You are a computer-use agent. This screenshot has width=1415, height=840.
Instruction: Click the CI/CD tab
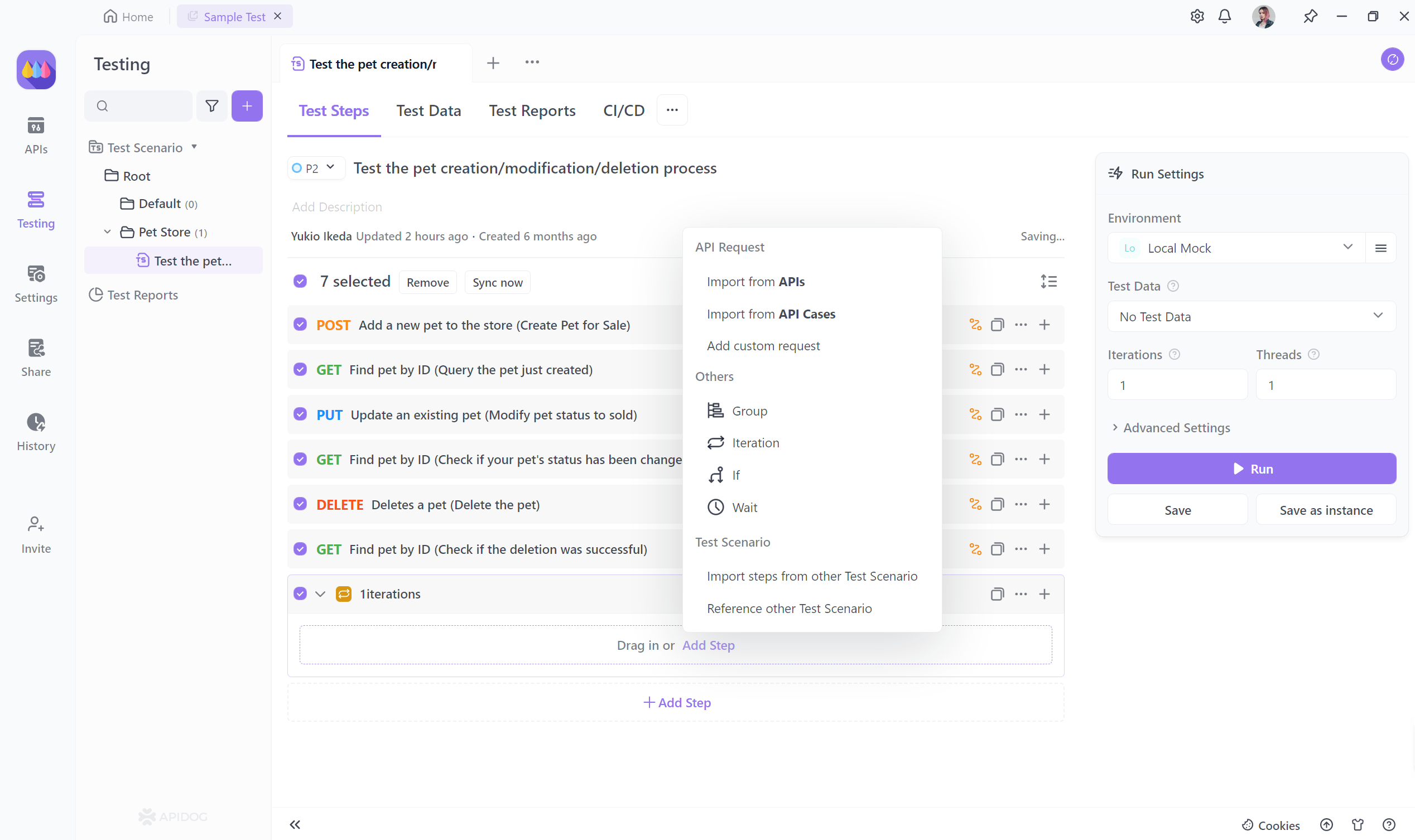pos(623,110)
